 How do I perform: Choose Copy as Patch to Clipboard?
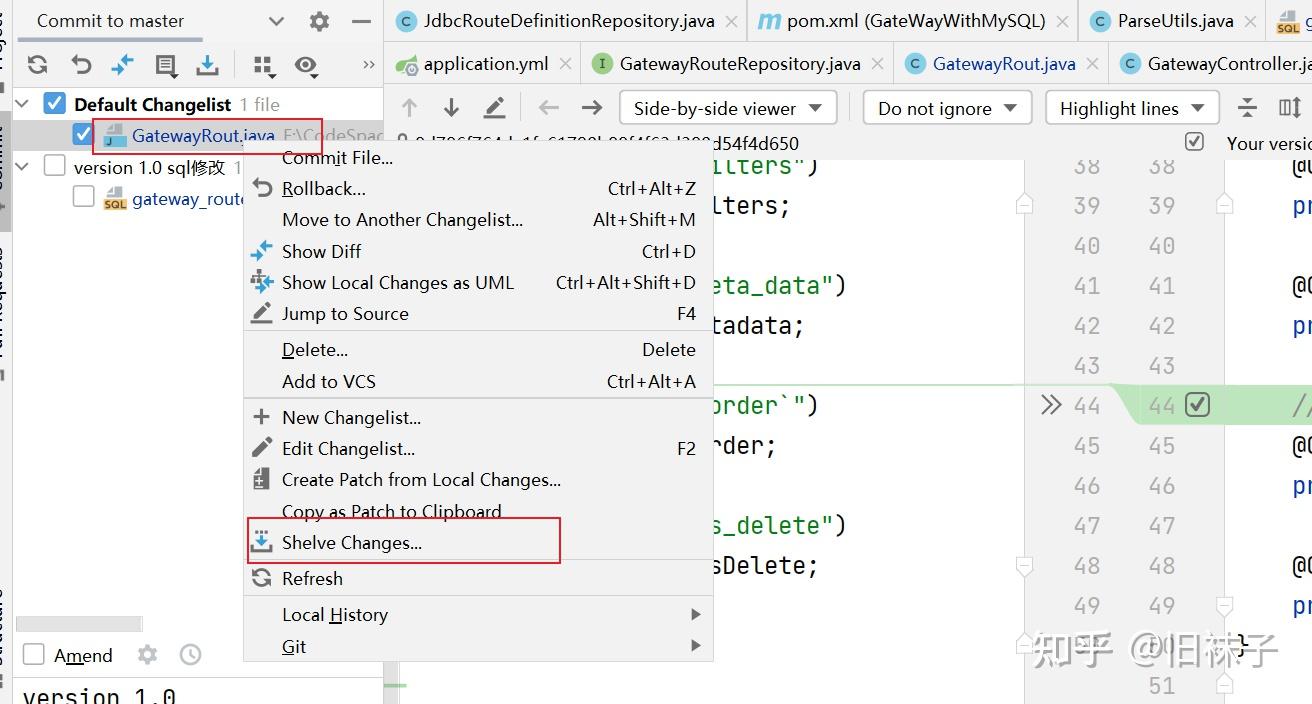[x=478, y=511]
